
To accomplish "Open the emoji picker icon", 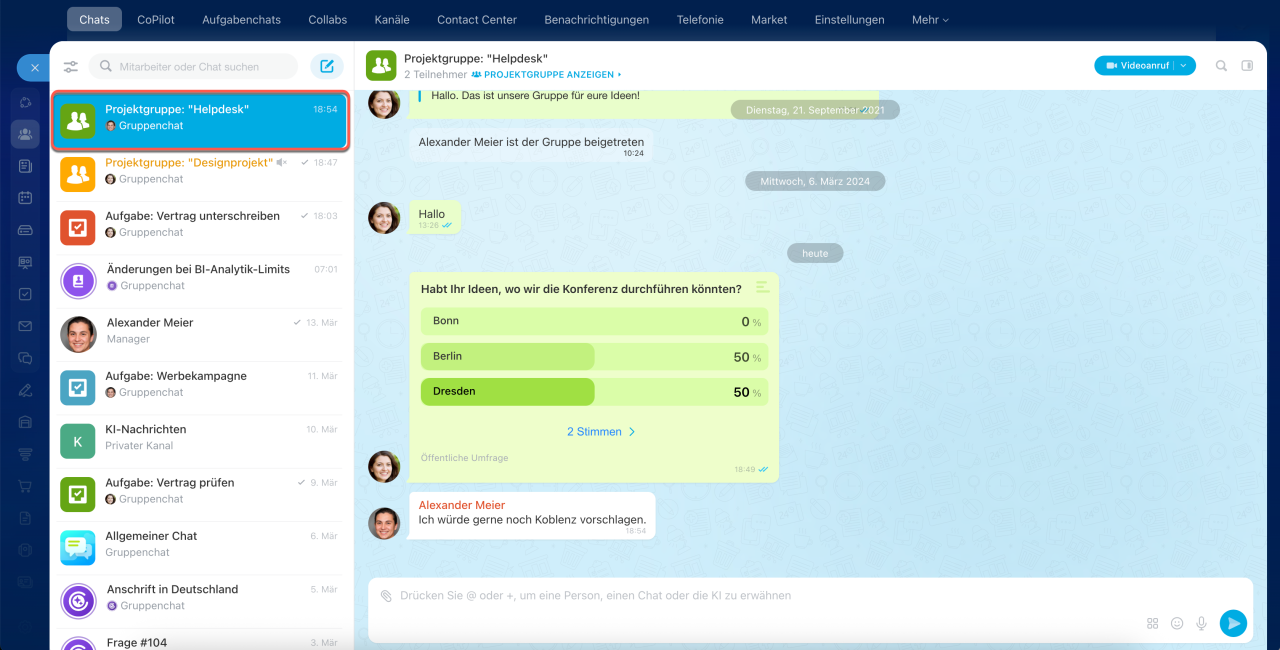I will point(1177,623).
